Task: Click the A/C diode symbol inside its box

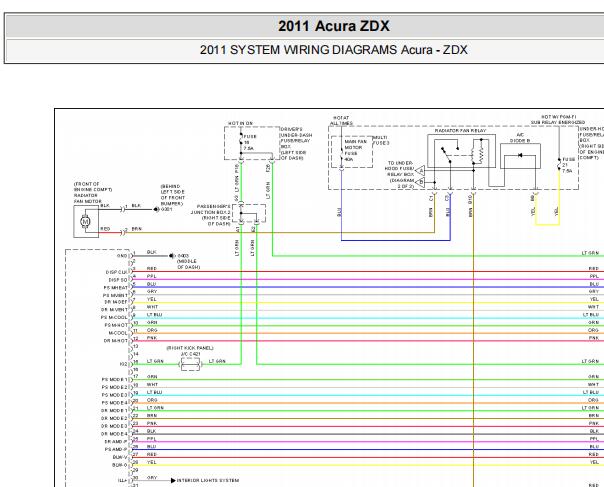Action: 520,156
